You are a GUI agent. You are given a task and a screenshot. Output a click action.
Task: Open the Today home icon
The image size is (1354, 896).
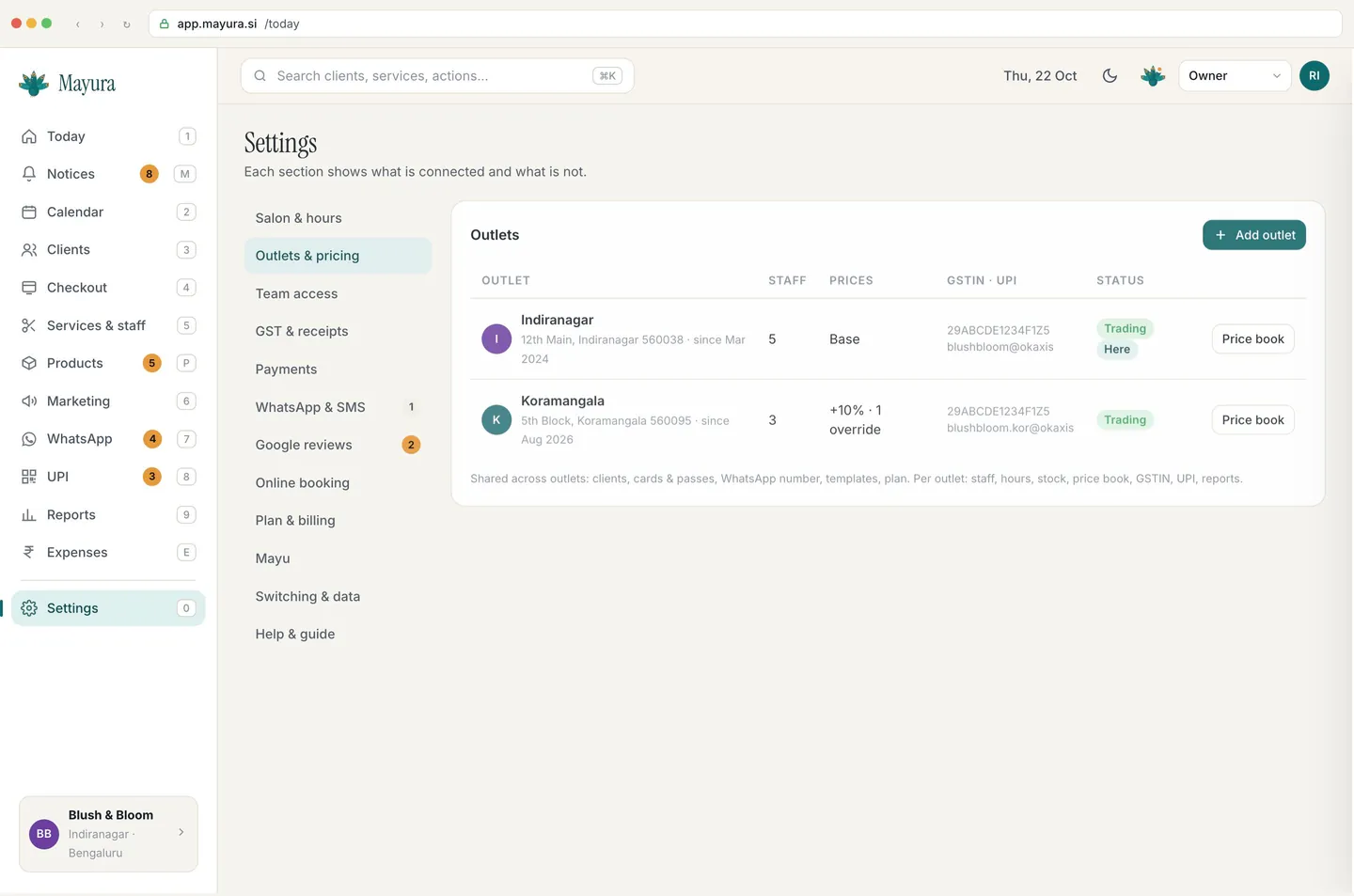(x=29, y=136)
